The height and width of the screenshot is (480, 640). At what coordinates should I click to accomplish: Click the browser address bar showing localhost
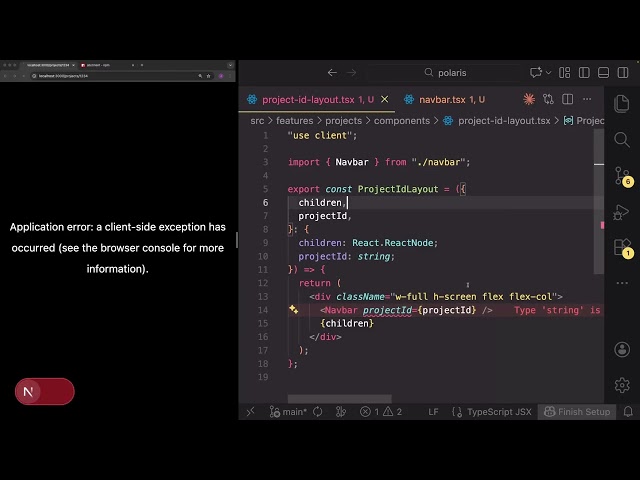pos(116,76)
